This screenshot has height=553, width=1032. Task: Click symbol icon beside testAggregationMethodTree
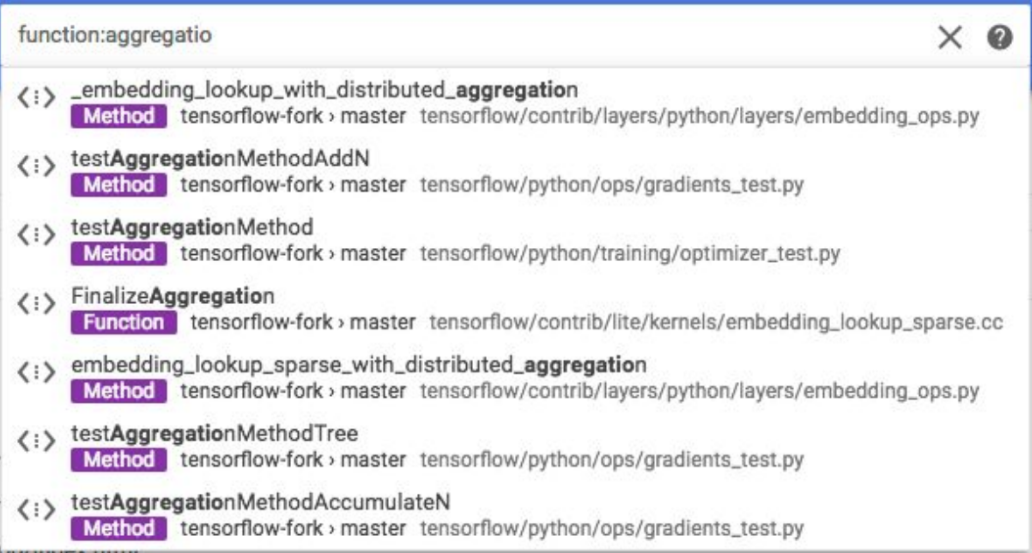pyautogui.click(x=36, y=442)
